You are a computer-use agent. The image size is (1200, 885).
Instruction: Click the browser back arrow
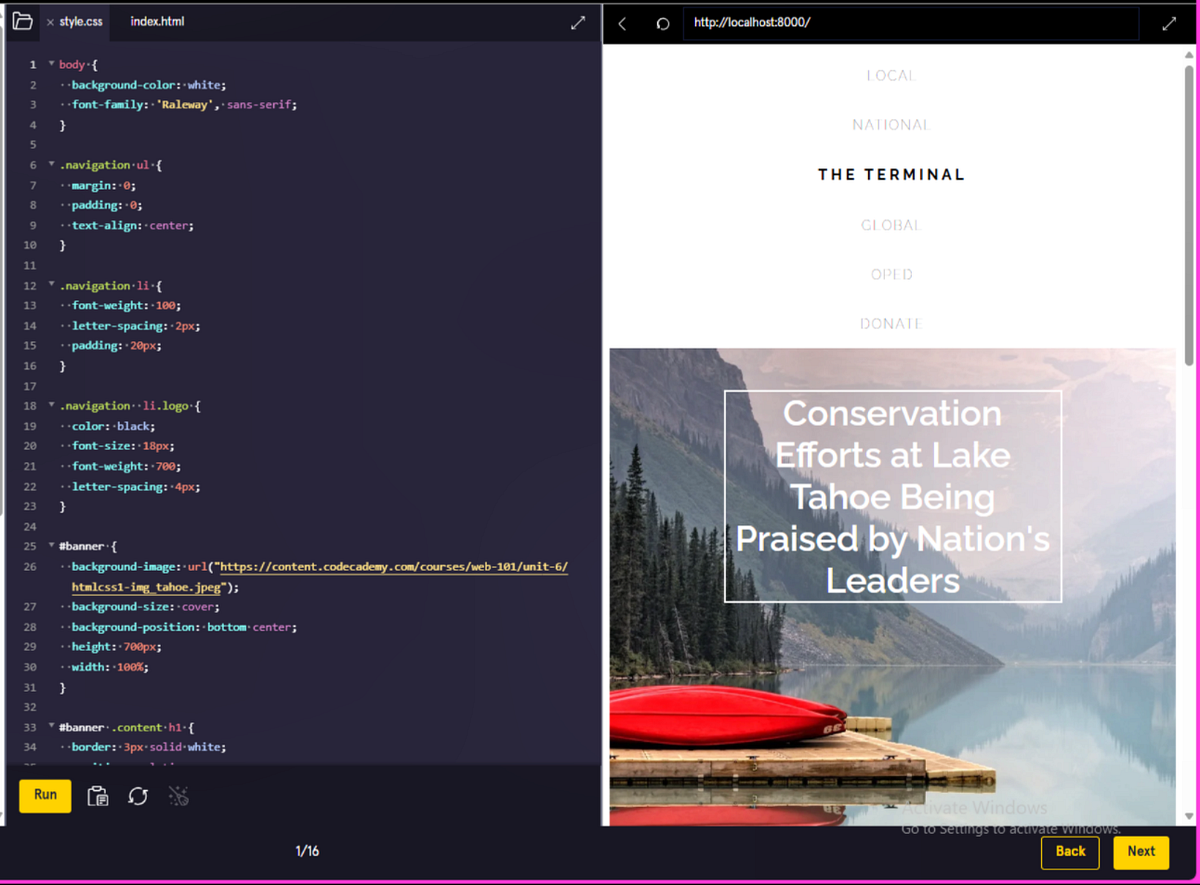(x=622, y=22)
